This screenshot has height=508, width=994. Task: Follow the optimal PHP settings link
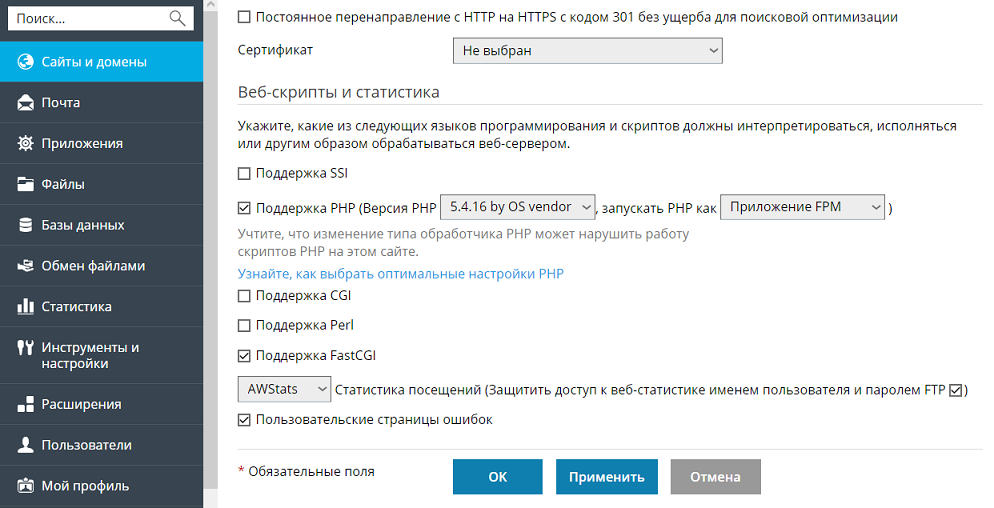pos(400,273)
